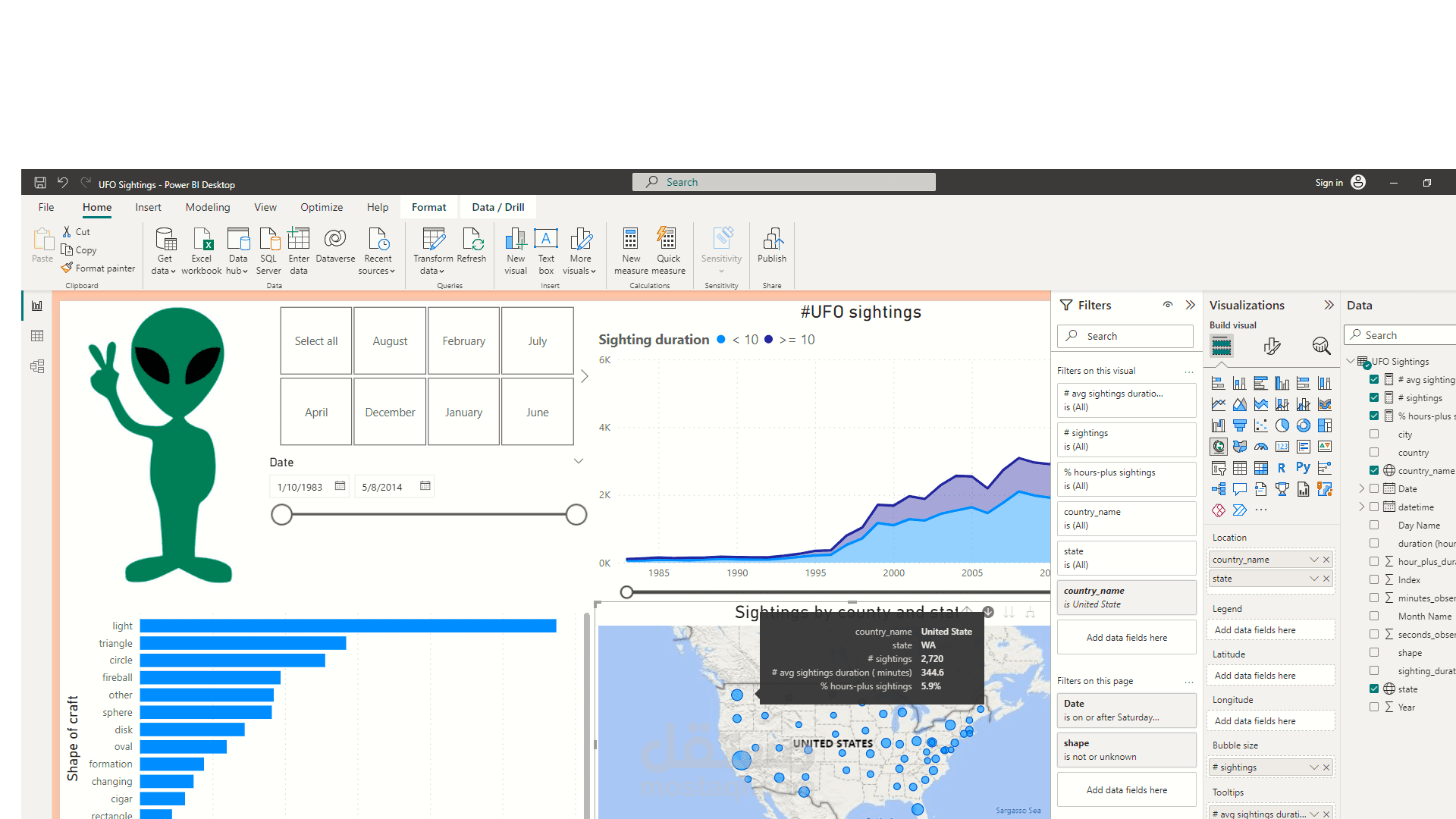Viewport: 1456px width, 819px height.
Task: Select February in month slicer
Action: pyautogui.click(x=464, y=340)
